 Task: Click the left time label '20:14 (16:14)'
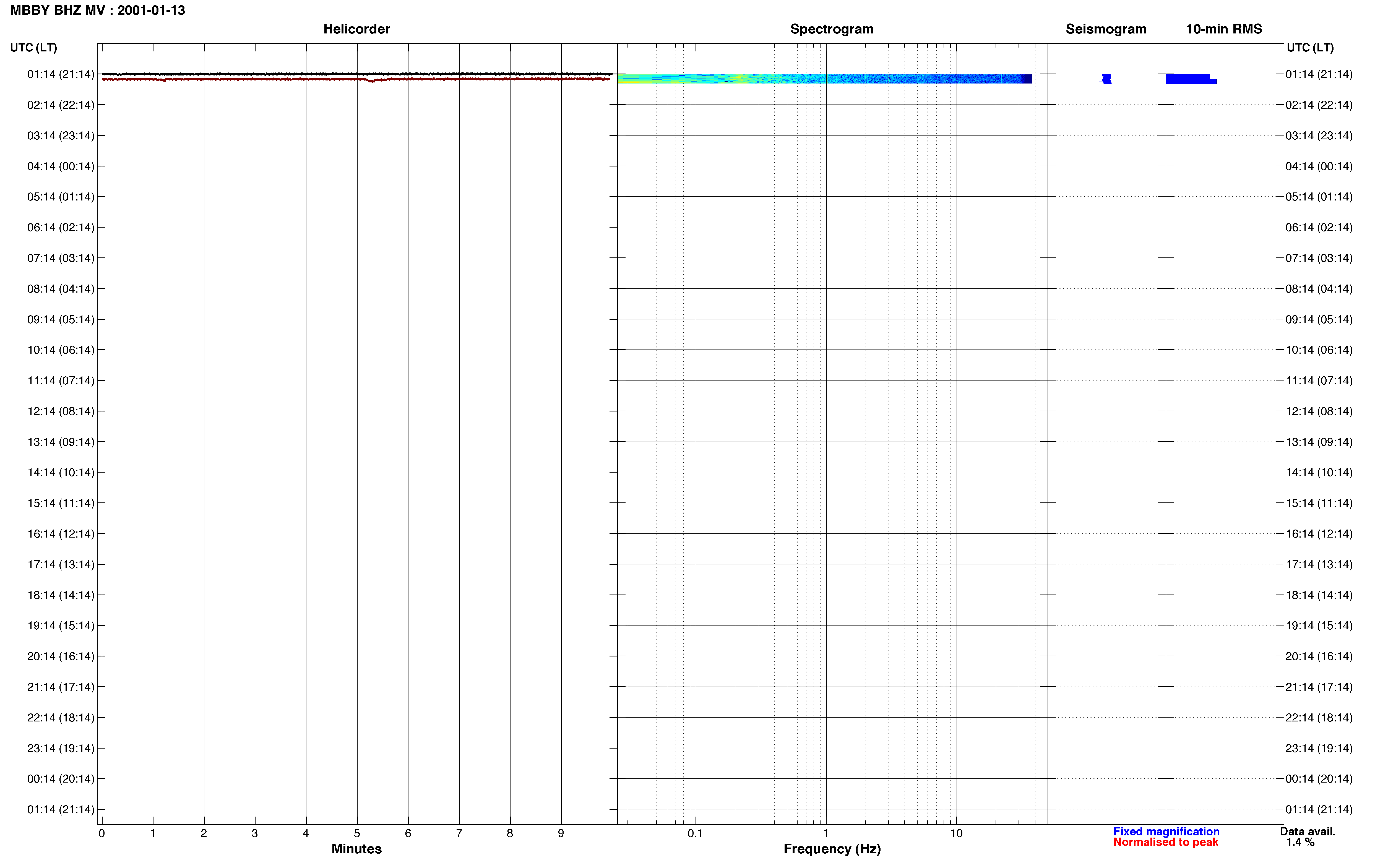[61, 656]
